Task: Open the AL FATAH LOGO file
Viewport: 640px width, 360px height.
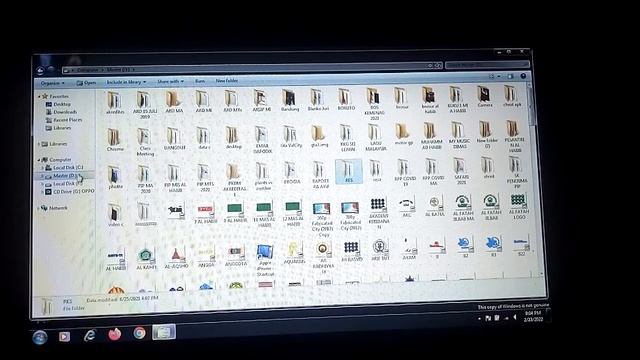Action: click(518, 207)
